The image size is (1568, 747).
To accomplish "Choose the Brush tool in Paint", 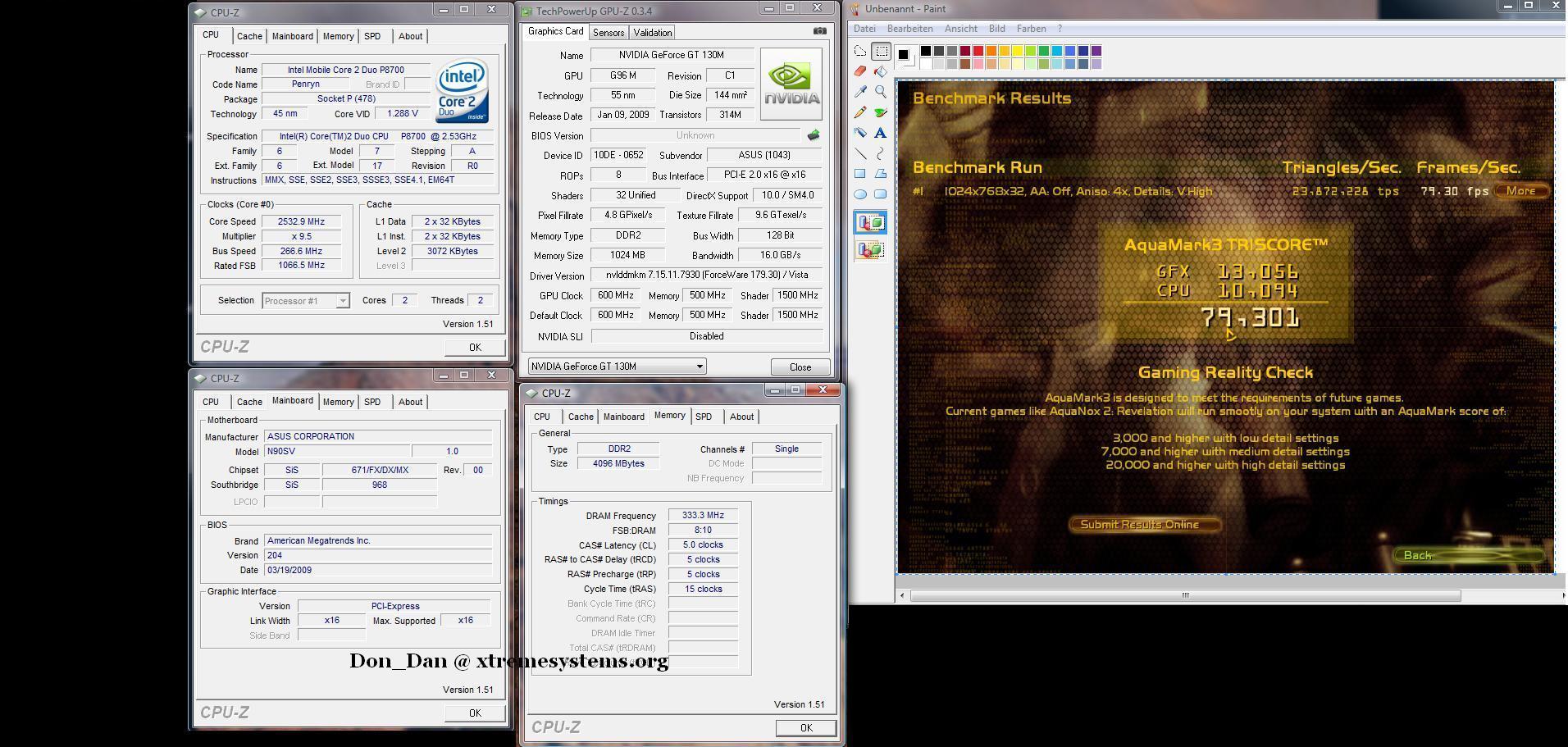I will [x=881, y=112].
